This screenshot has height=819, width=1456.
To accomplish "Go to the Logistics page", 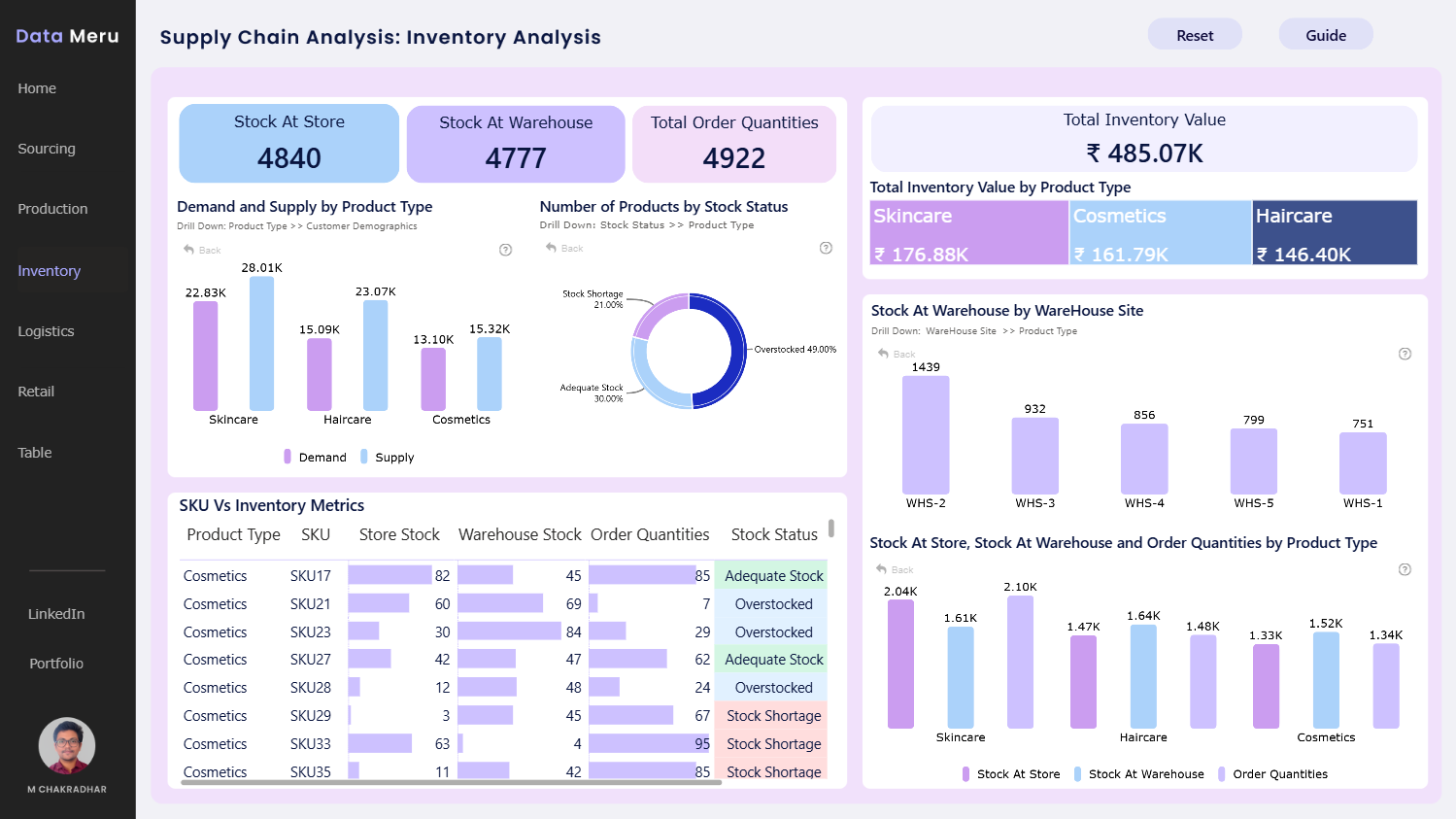I will pyautogui.click(x=46, y=331).
